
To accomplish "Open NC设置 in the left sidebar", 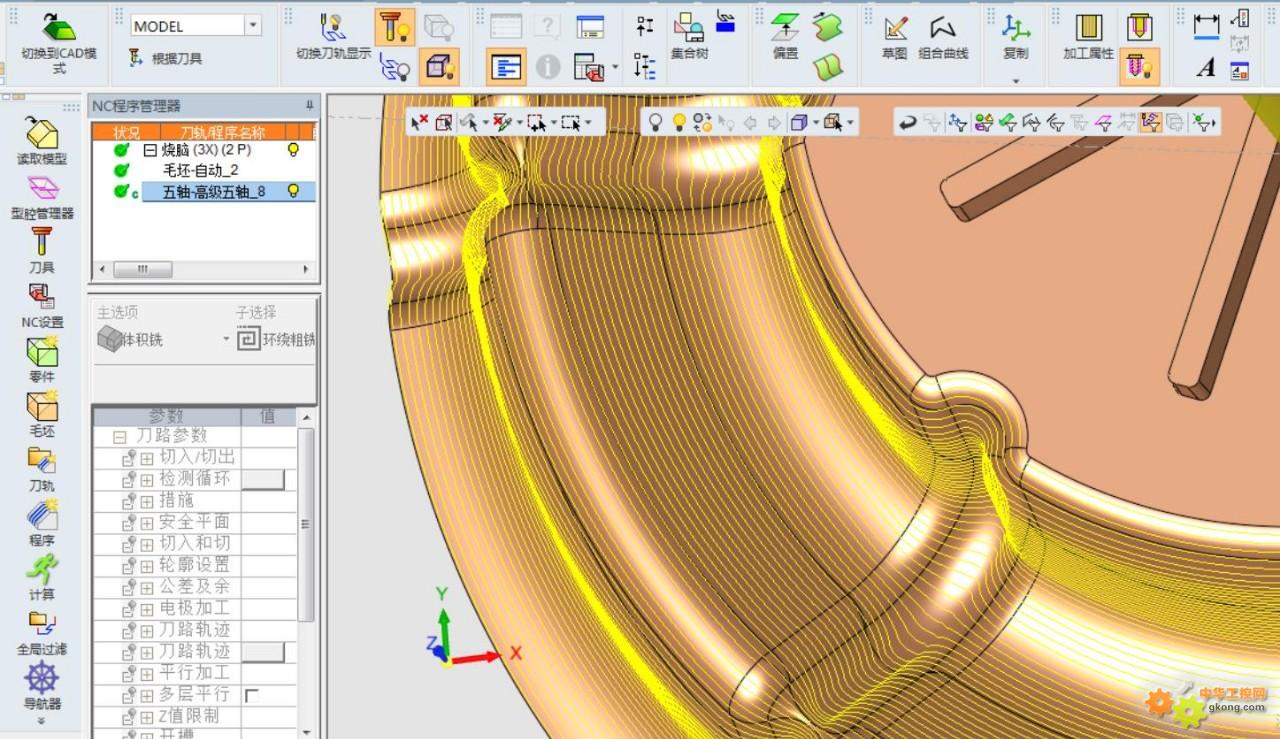I will (41, 297).
